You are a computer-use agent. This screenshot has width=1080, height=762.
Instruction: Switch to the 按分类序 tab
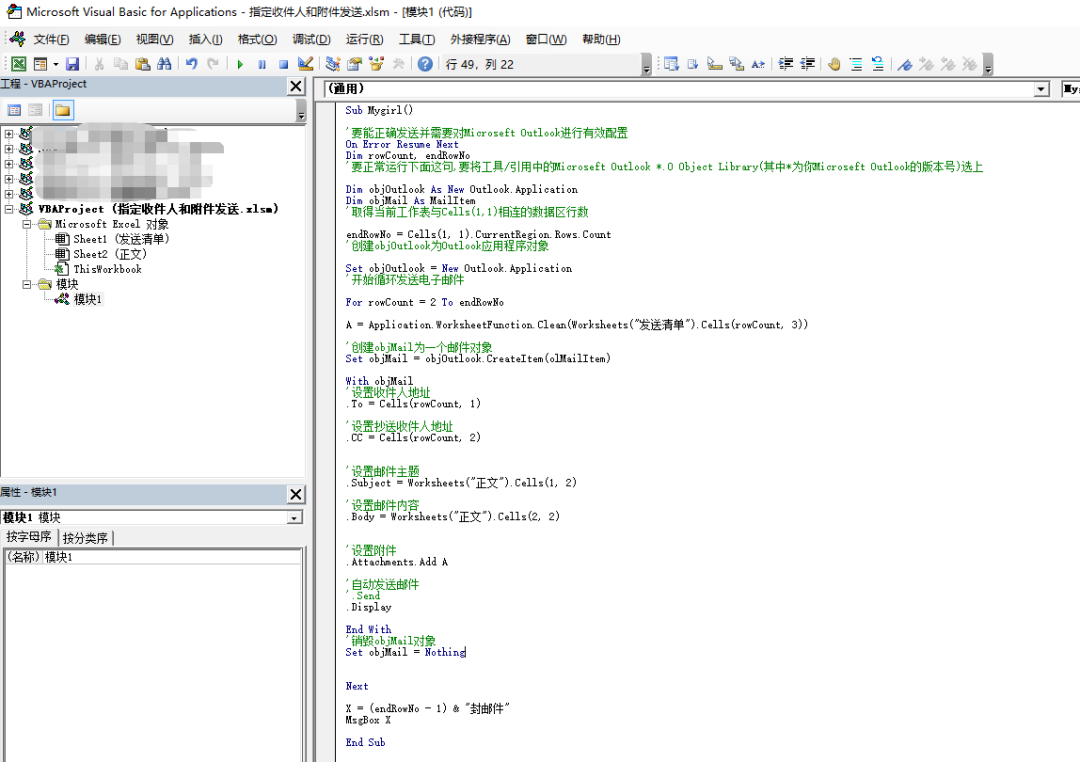[86, 538]
